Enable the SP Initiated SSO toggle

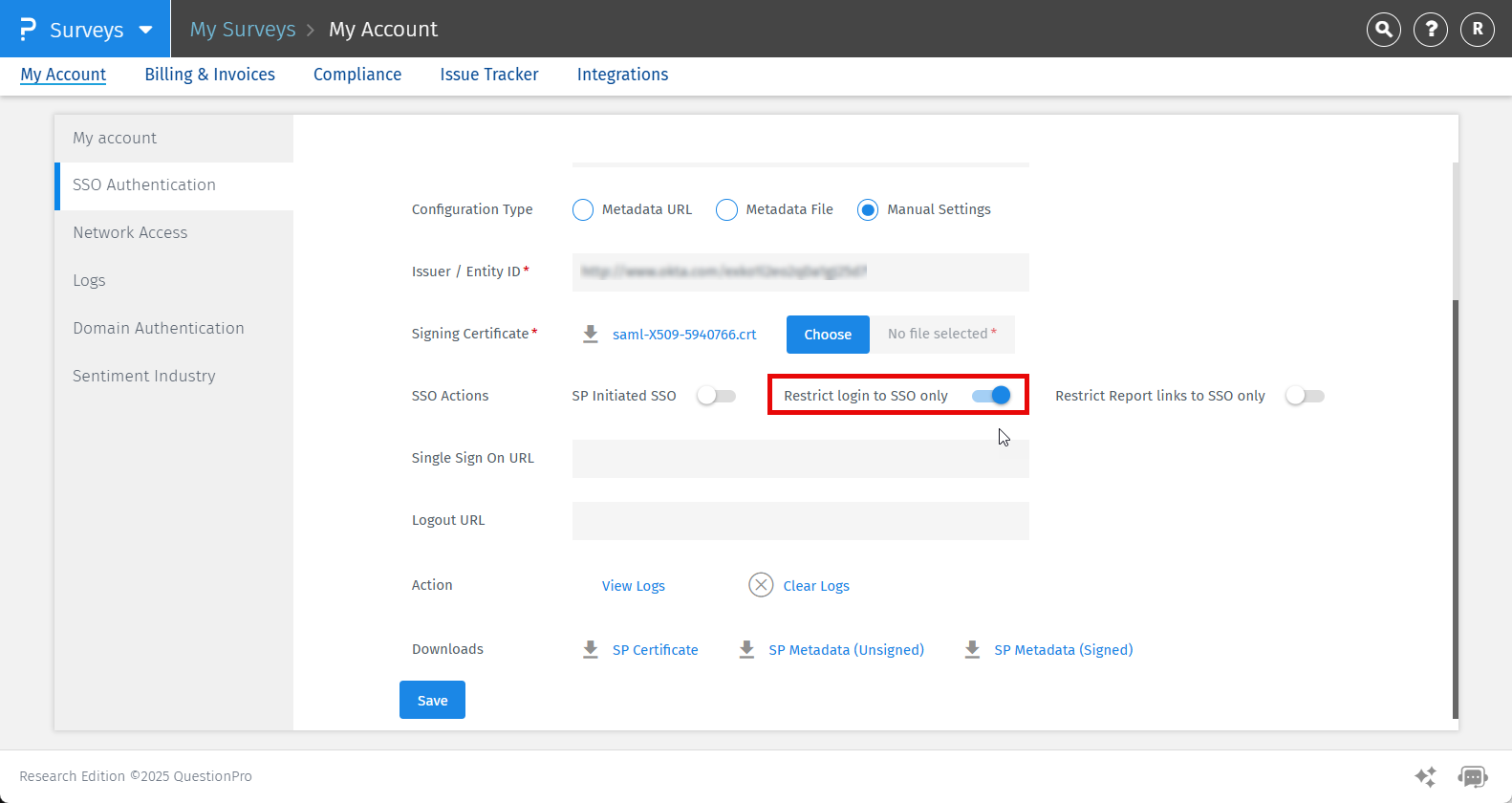point(716,396)
